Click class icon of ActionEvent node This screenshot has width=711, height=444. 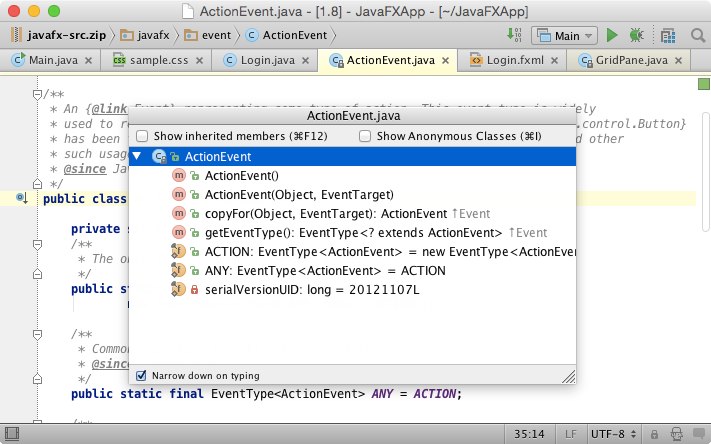(159, 156)
